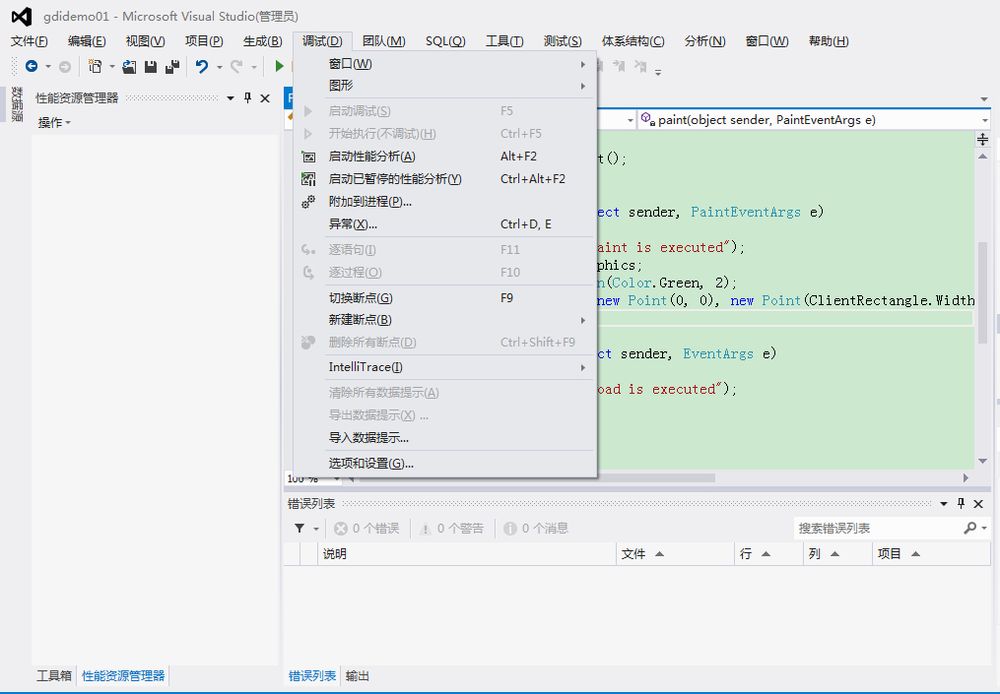
Task: Click the Open File toolbar icon
Action: click(129, 66)
